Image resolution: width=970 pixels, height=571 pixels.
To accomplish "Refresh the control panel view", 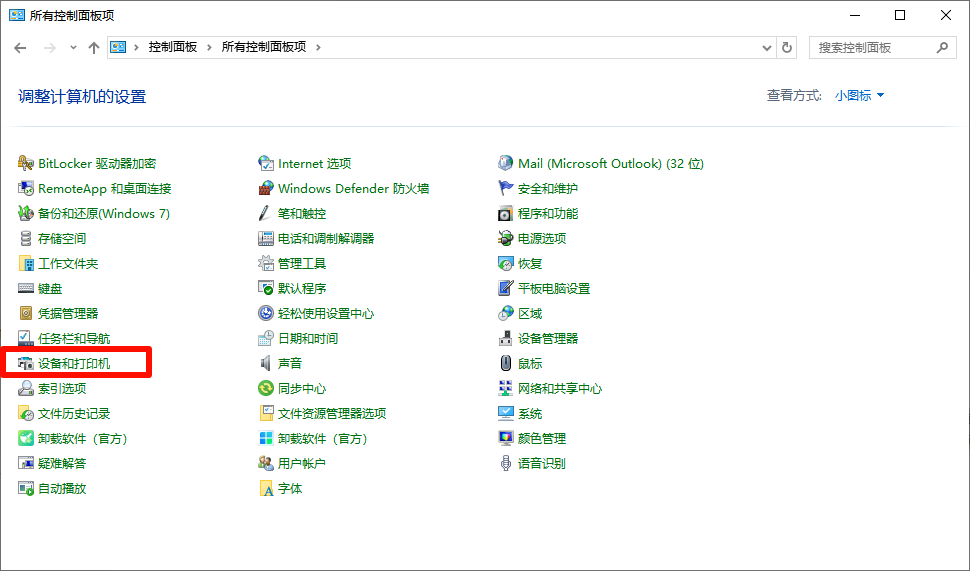I will pos(787,48).
